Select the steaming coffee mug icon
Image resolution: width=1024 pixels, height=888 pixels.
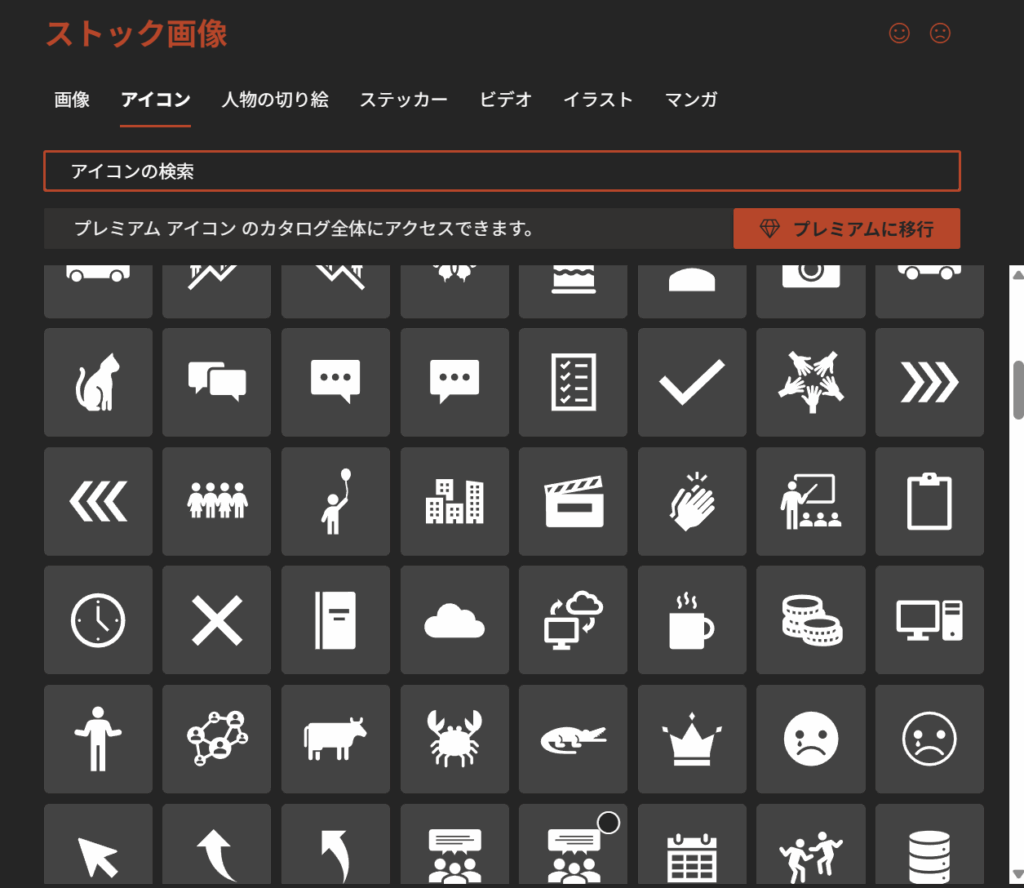tap(692, 620)
